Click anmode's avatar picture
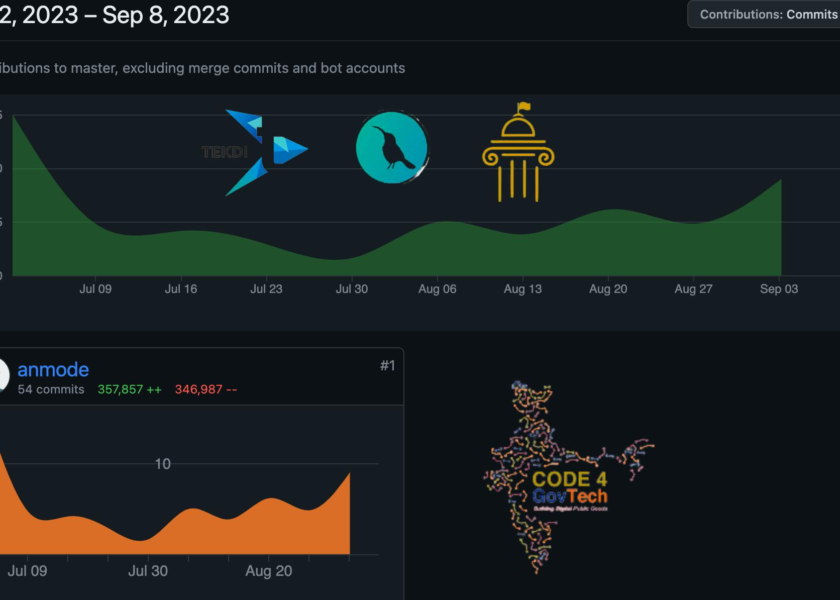 [x=3, y=376]
